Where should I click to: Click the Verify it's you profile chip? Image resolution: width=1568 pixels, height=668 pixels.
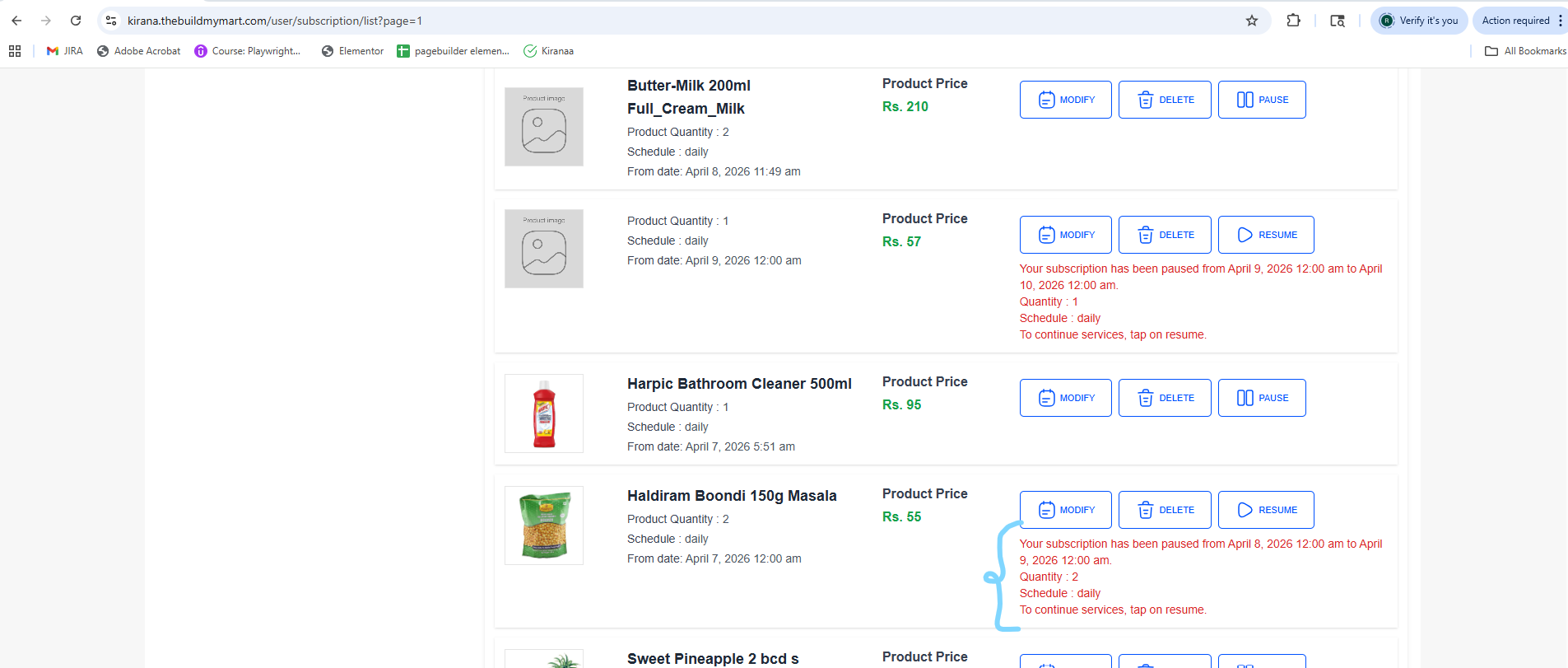point(1419,21)
